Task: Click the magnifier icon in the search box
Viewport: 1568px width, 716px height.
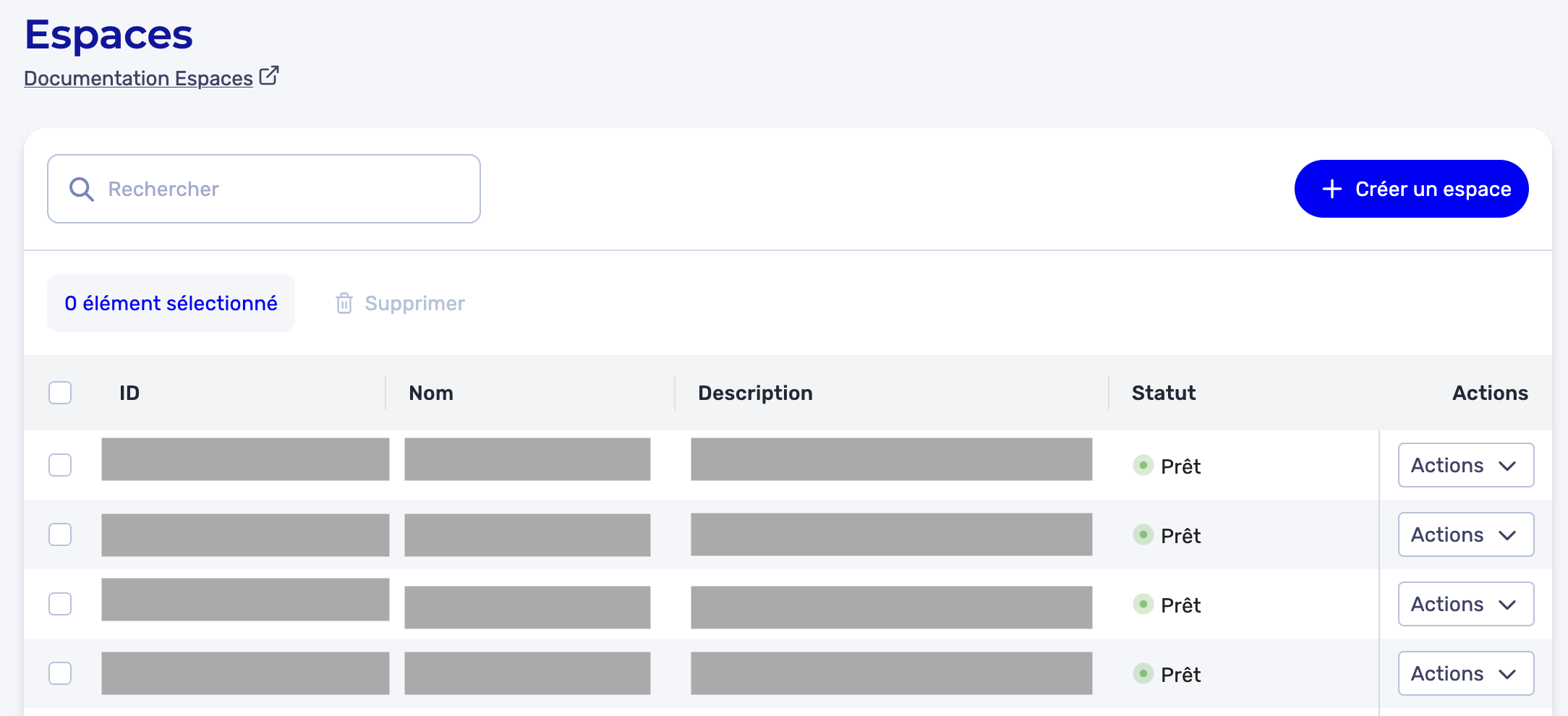Action: [x=81, y=189]
